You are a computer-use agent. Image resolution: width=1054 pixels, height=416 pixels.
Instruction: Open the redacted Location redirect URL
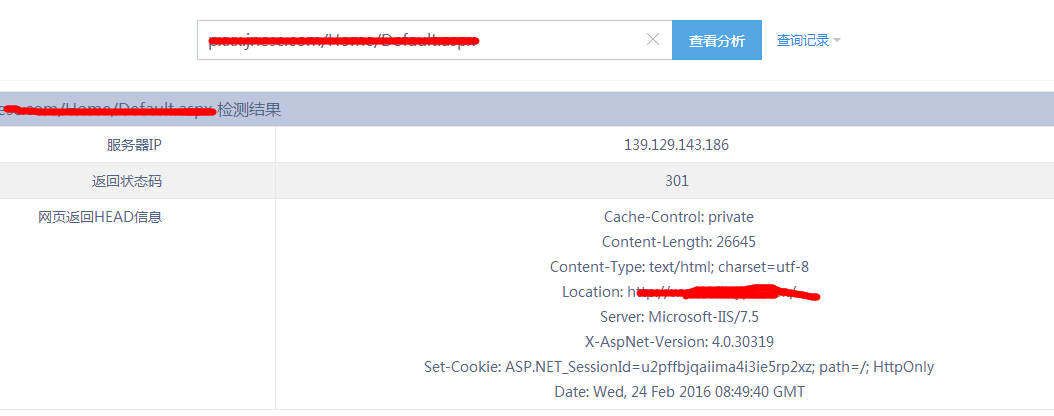pos(720,292)
